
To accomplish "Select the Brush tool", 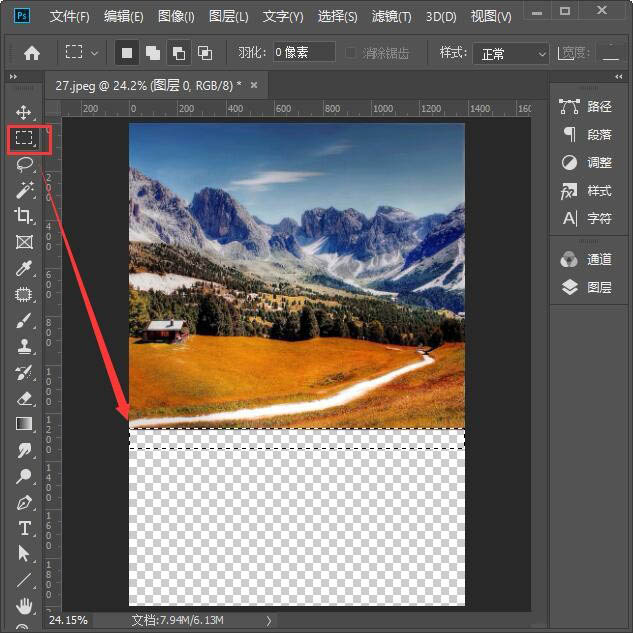I will 24,321.
